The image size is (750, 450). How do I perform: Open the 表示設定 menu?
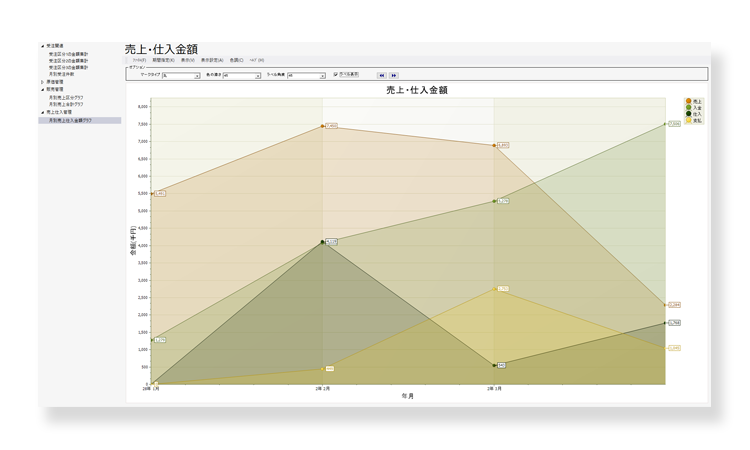[x=212, y=60]
